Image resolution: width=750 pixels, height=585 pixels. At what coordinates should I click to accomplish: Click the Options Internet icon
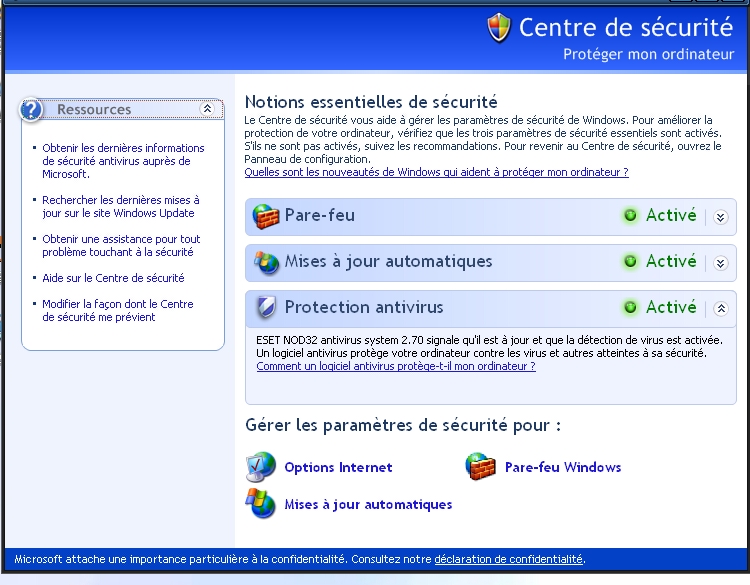click(261, 467)
